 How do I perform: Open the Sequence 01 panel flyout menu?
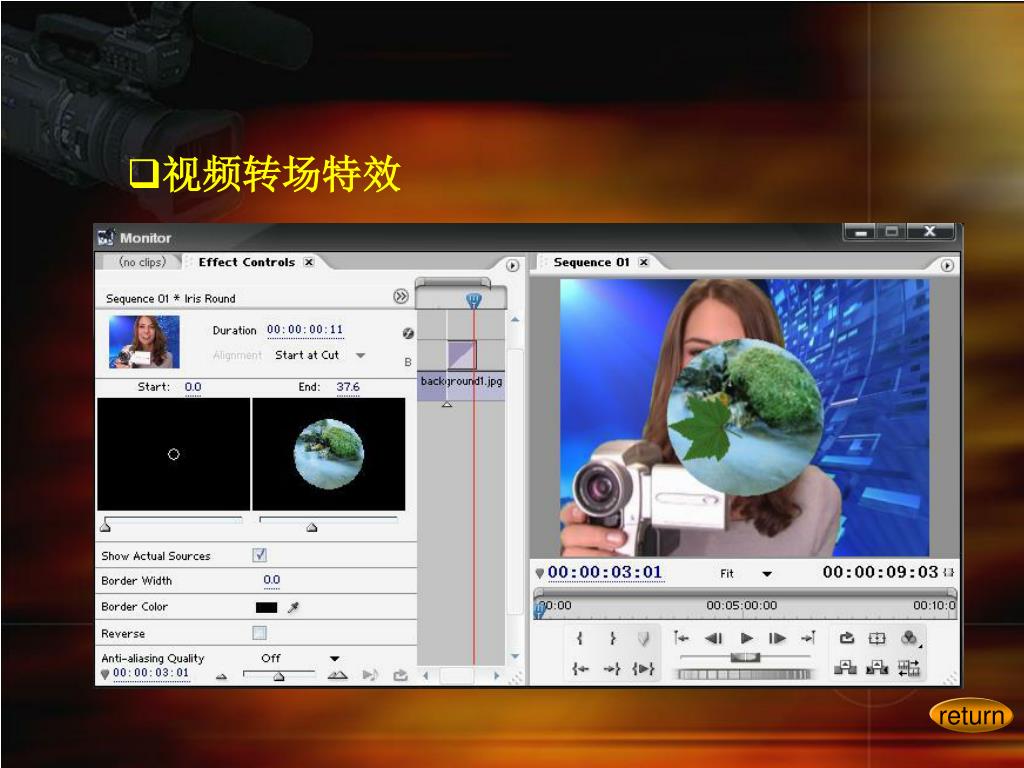[947, 265]
